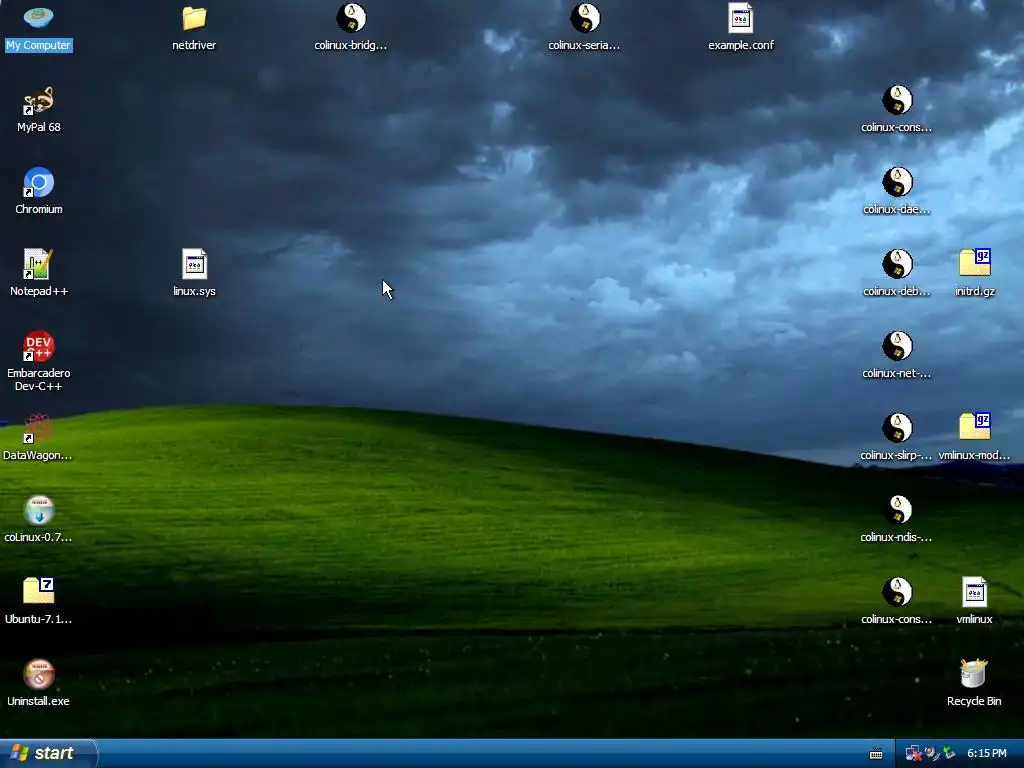This screenshot has height=768, width=1024.
Task: Open the Windows start button
Action: pos(48,753)
